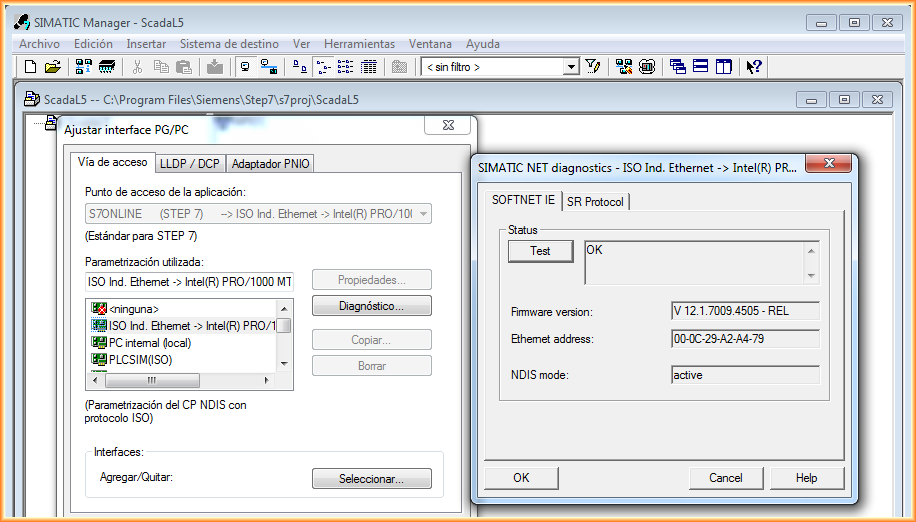This screenshot has height=522, width=916.
Task: Click the Diagnóstico... button
Action: tap(371, 305)
